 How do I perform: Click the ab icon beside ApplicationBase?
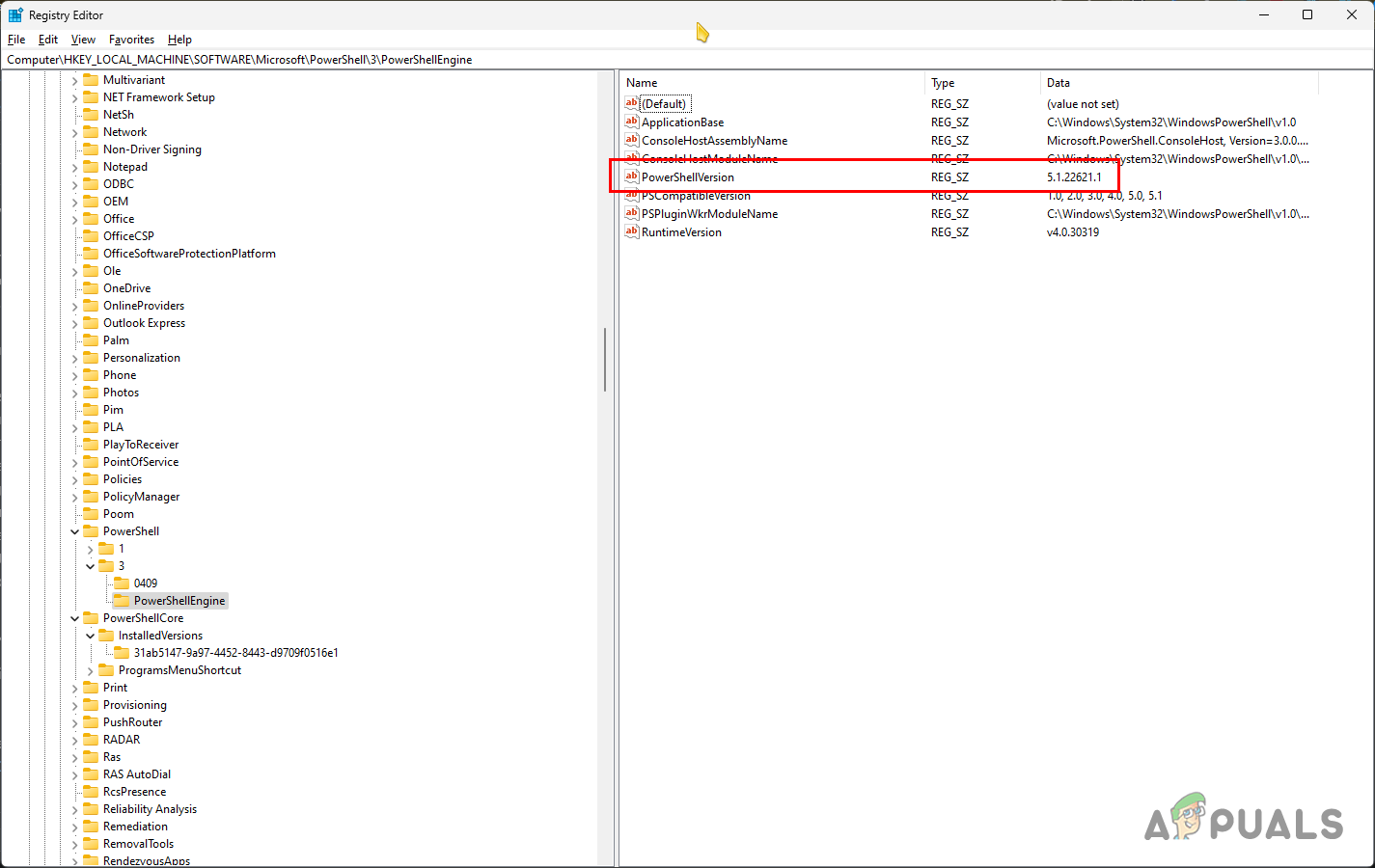632,122
